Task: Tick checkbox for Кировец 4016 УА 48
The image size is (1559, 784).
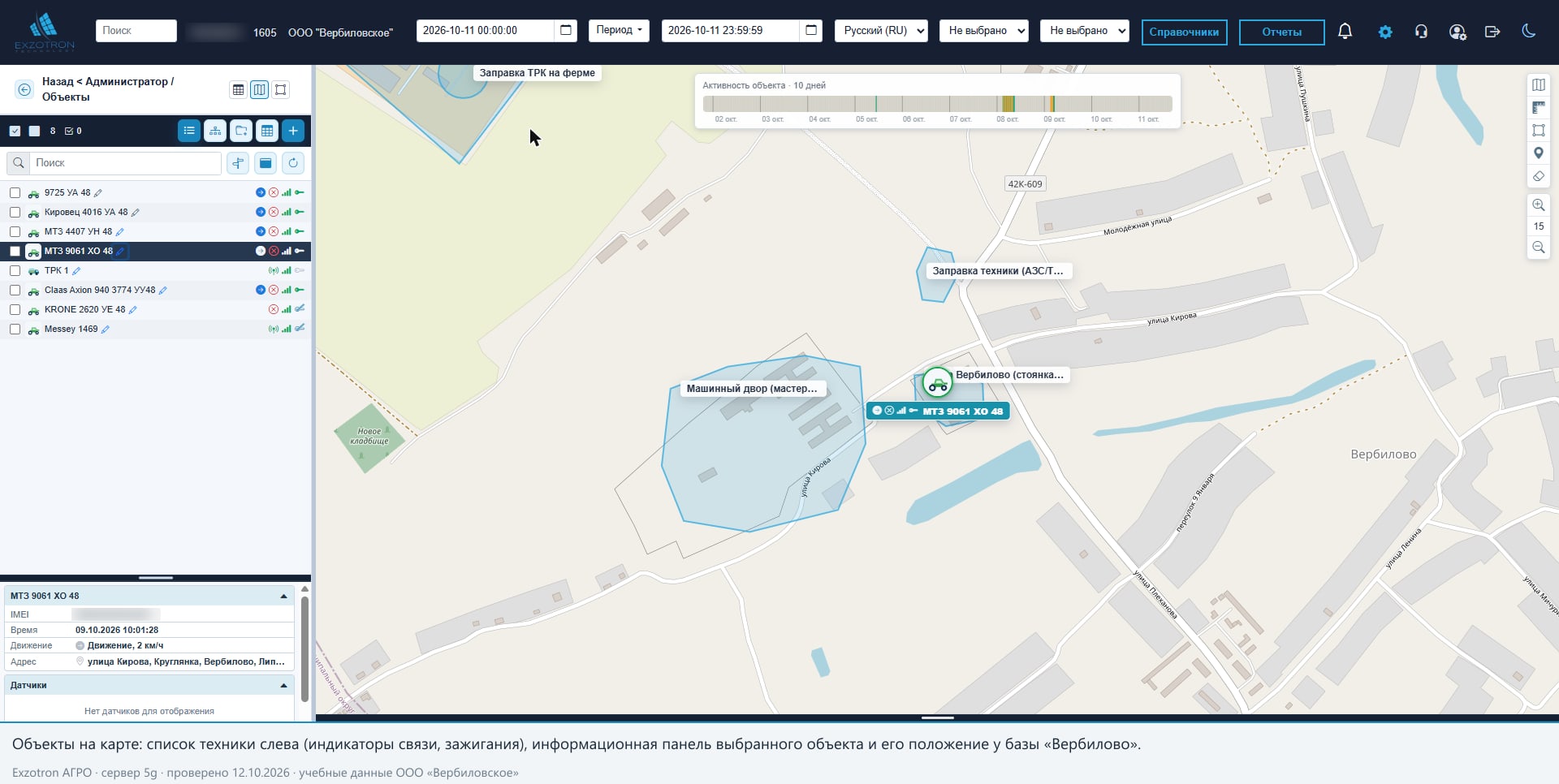Action: pos(15,212)
